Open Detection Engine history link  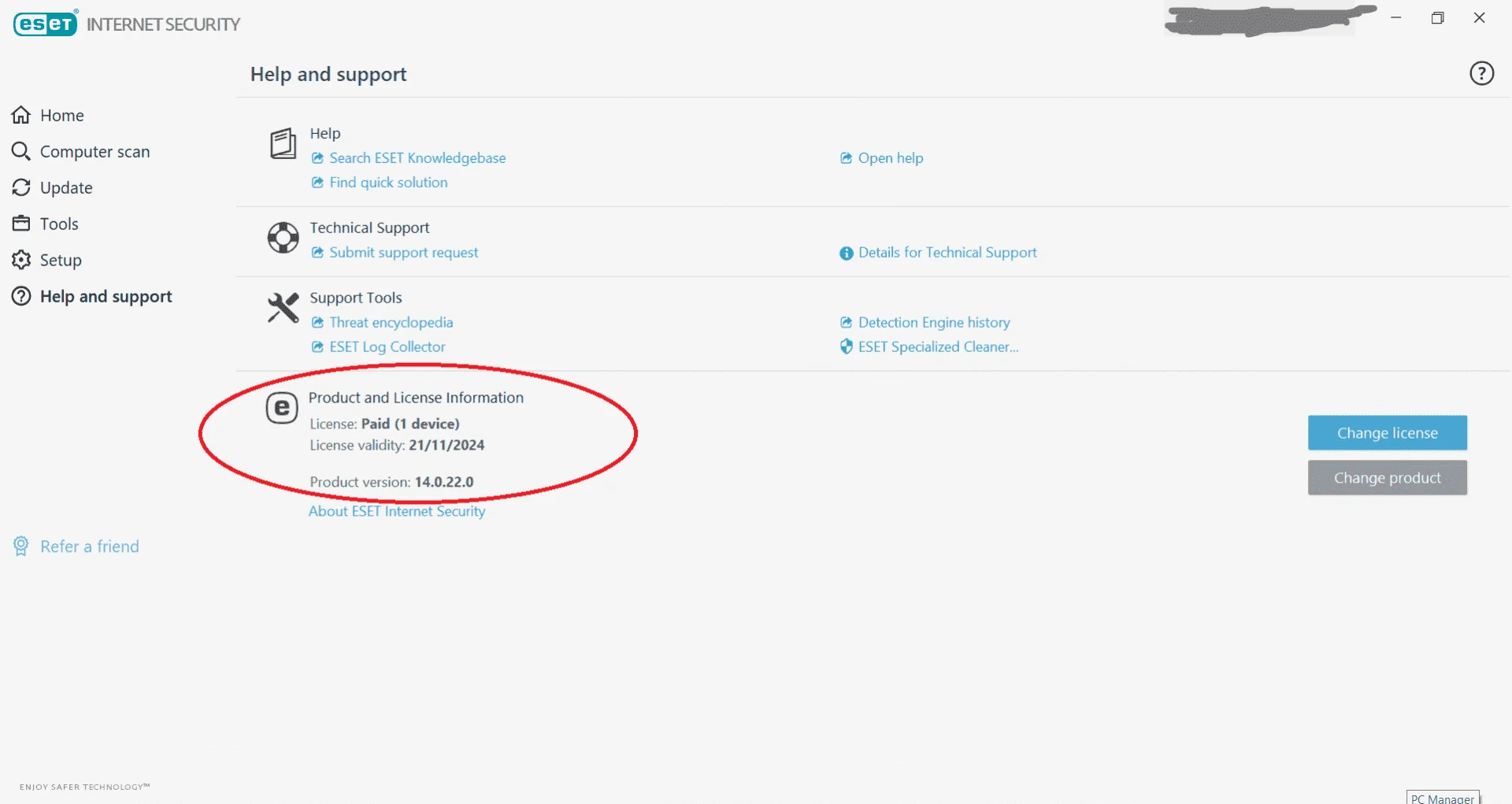tap(934, 323)
